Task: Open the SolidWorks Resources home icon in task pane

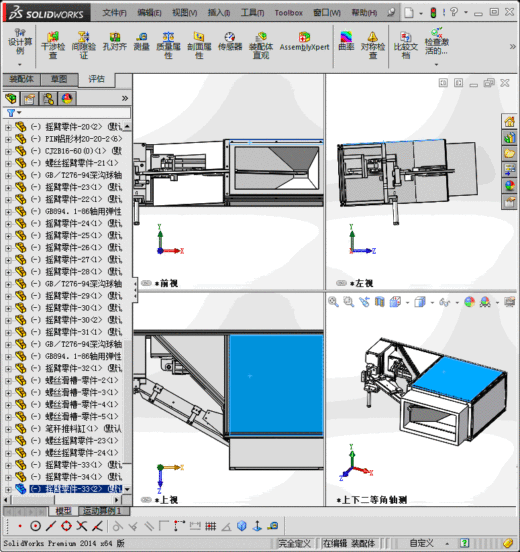Action: [x=509, y=122]
